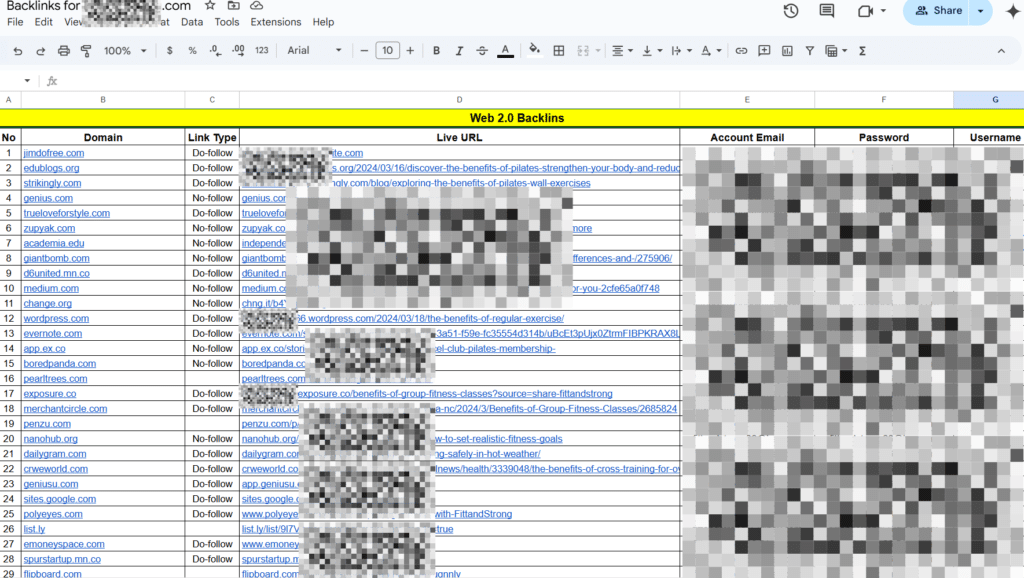Star the document
The width and height of the screenshot is (1024, 578).
210,5
